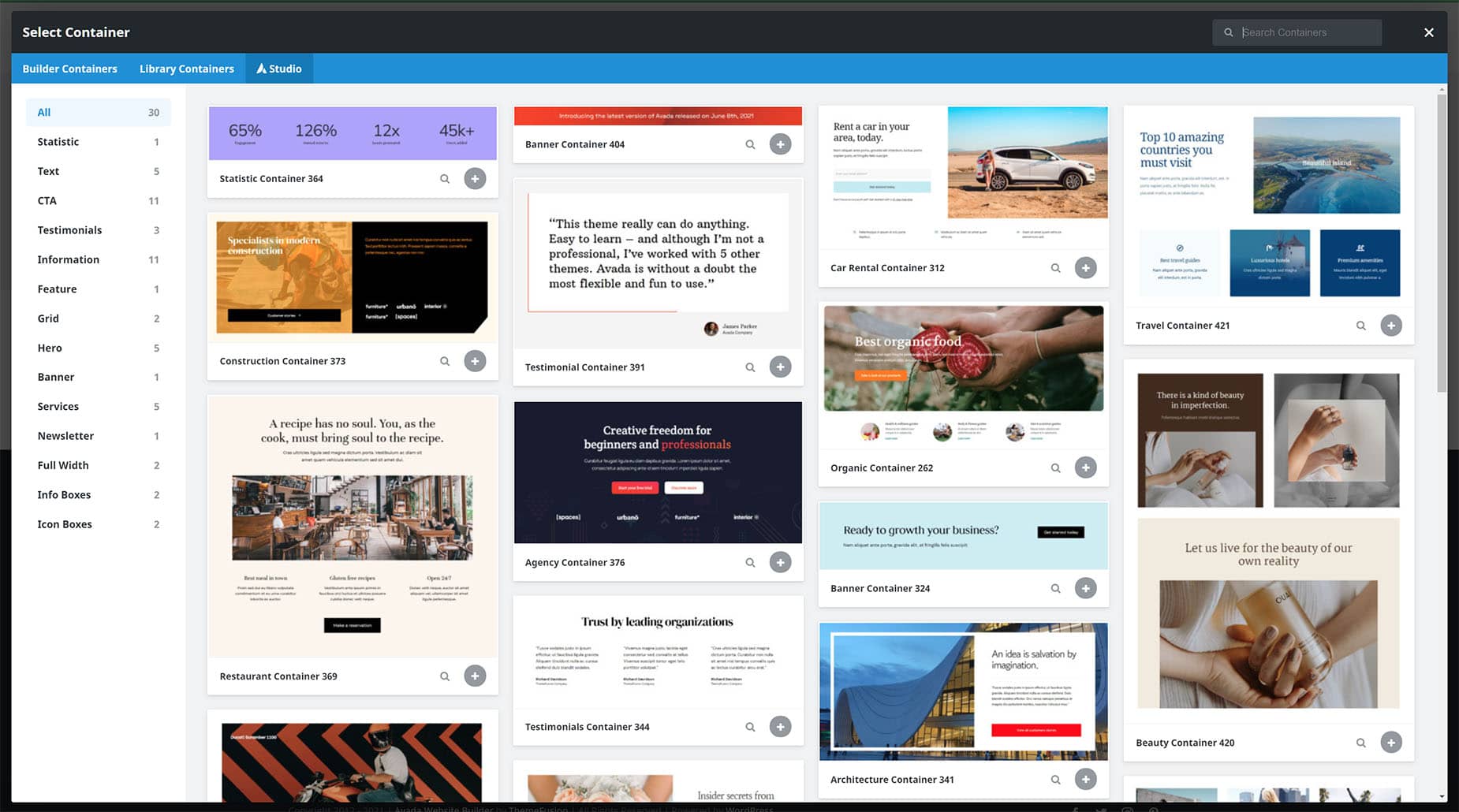1459x812 pixels.
Task: Filter containers by Banner category
Action: (99, 377)
